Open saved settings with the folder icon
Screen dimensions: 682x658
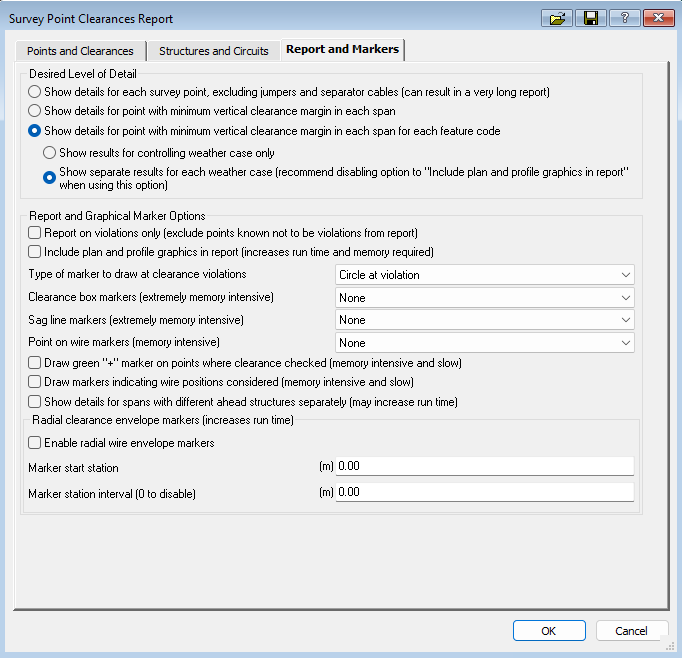click(557, 18)
